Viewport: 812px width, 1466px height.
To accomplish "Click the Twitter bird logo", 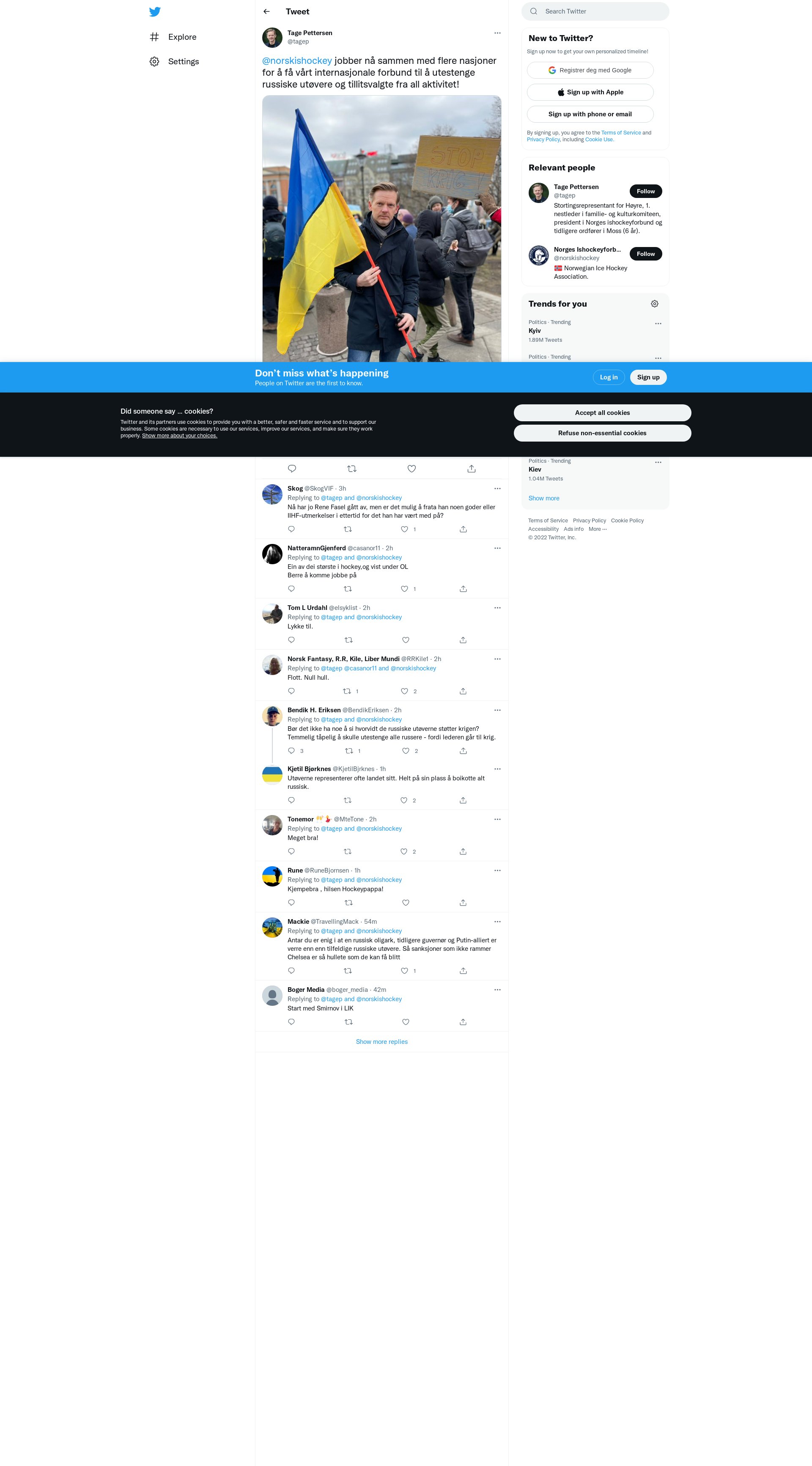I will 155,11.
